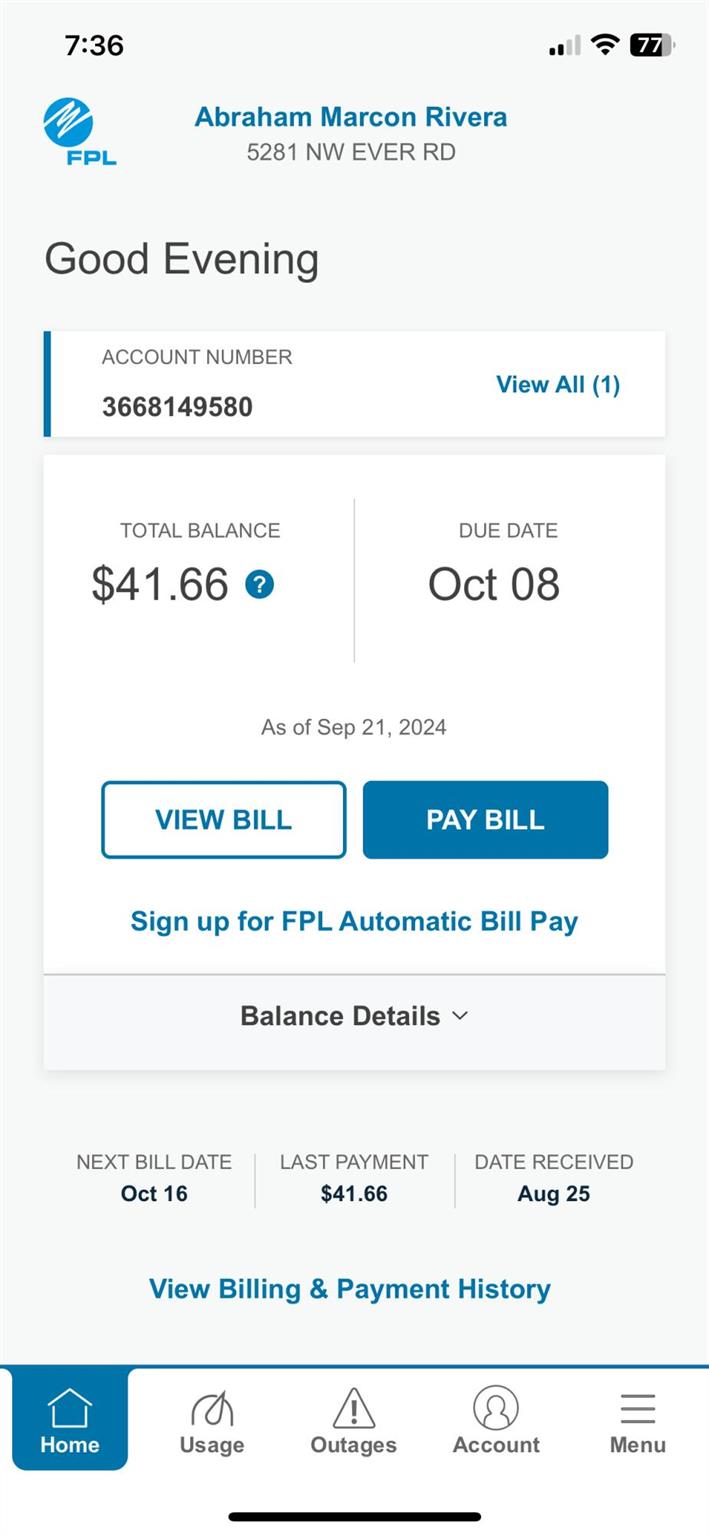Tap the Wi-Fi status icon
Screen dimensions: 709x1536
pyautogui.click(x=605, y=44)
